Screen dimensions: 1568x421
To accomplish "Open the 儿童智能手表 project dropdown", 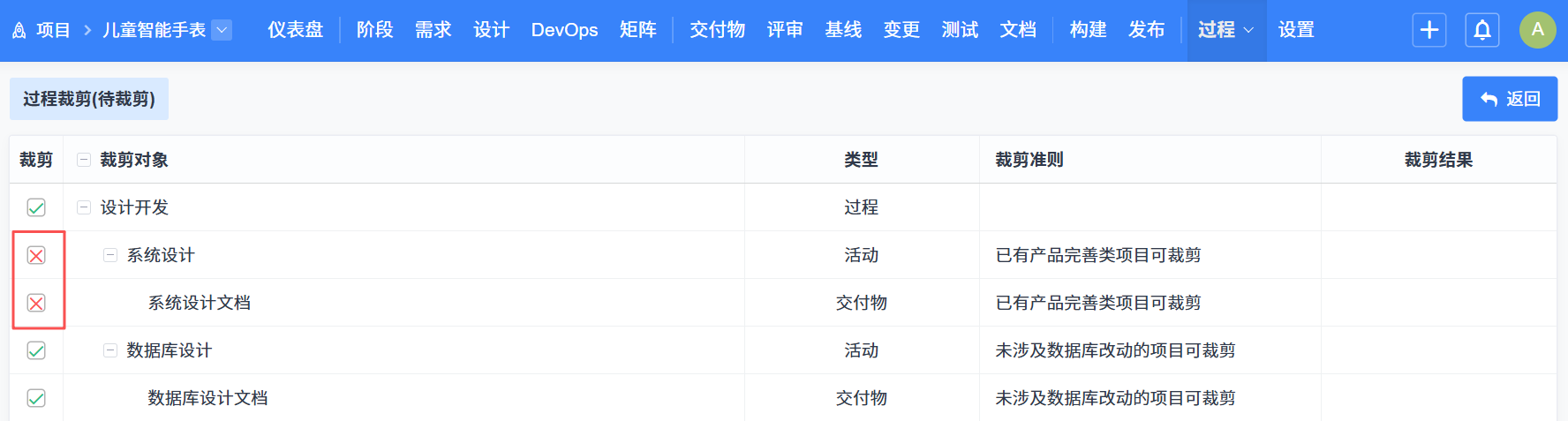I will [222, 30].
